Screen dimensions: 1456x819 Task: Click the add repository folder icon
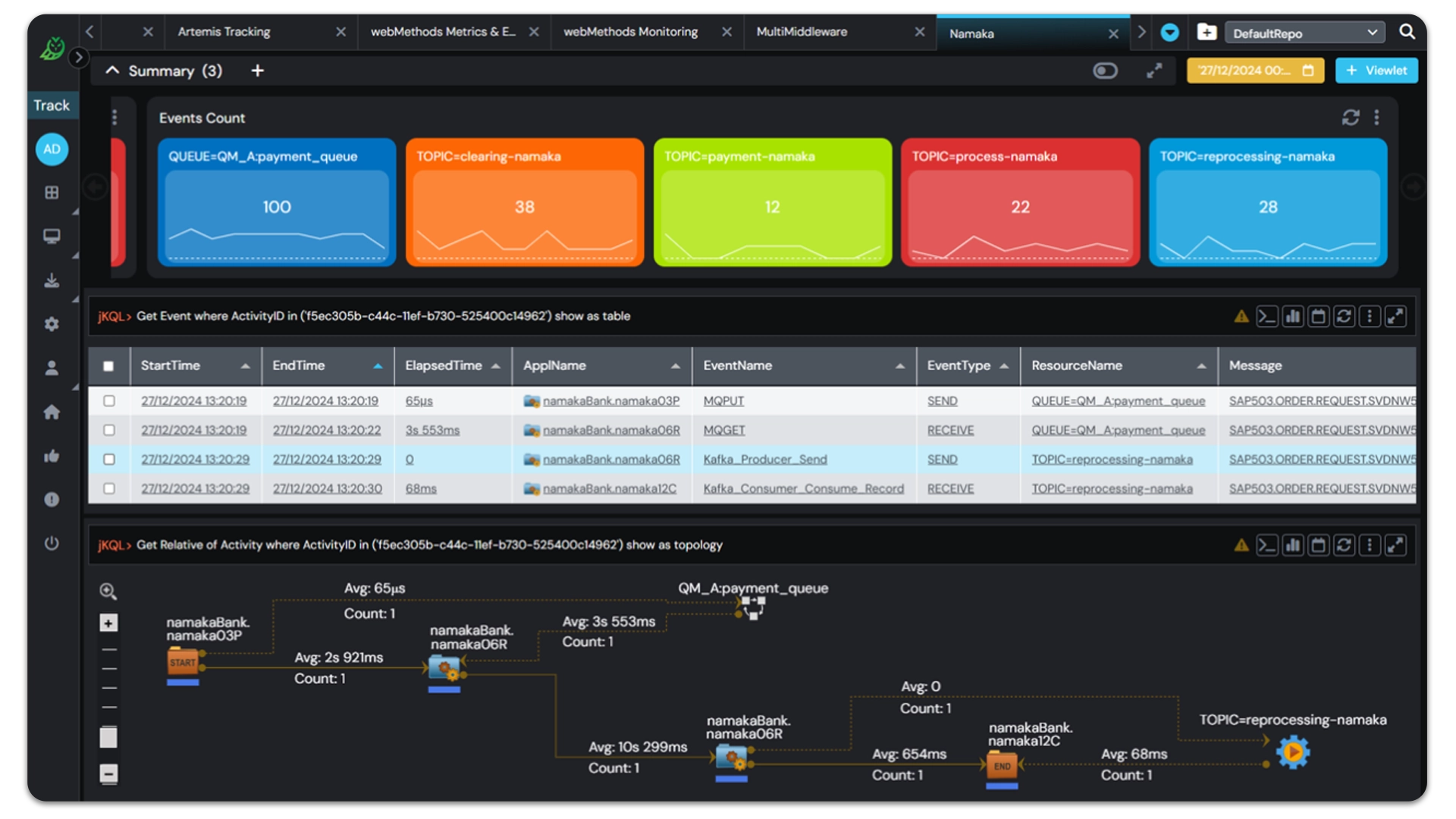point(1207,32)
